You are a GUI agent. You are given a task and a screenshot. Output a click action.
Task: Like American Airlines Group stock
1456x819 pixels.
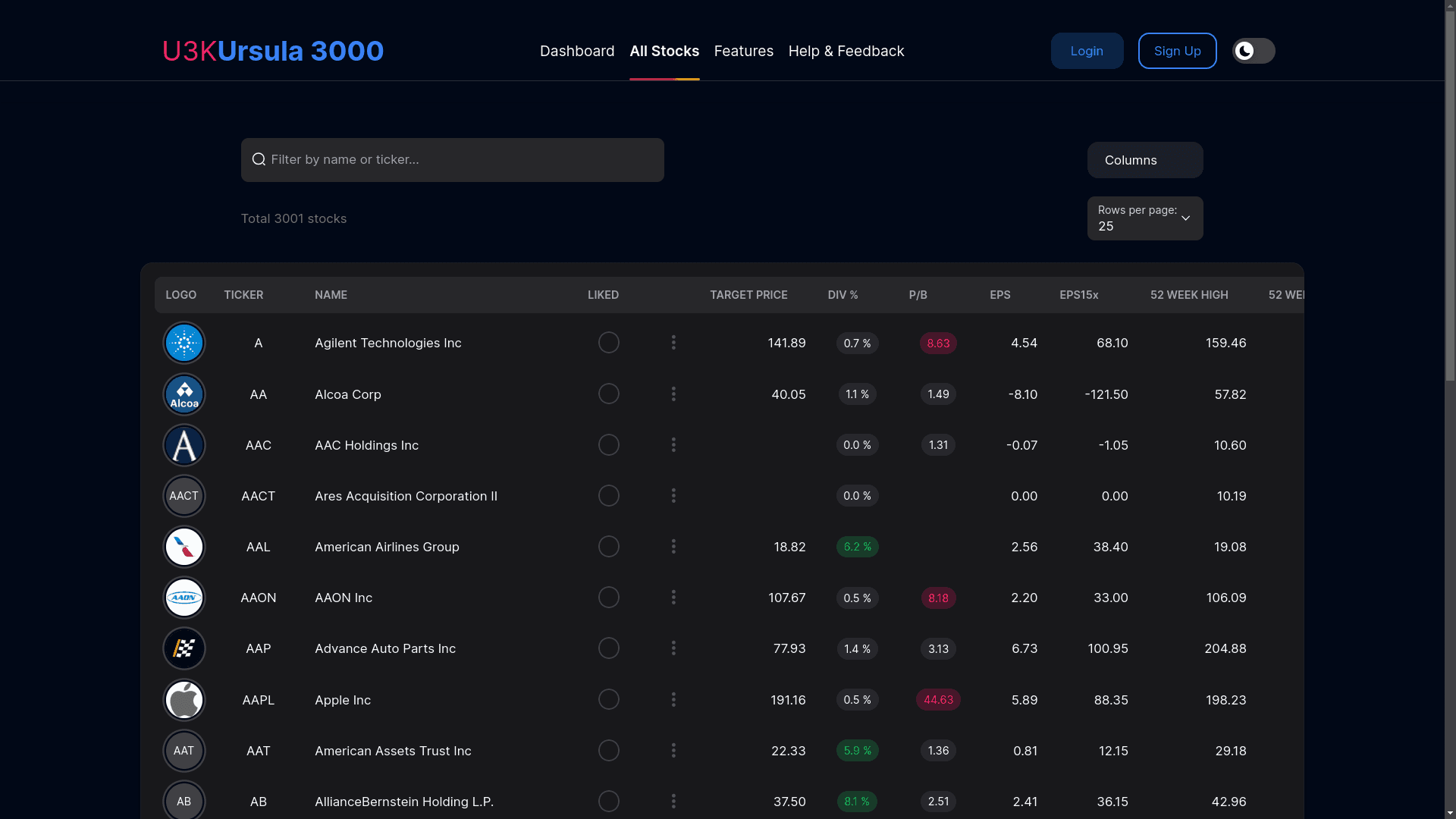(x=609, y=547)
